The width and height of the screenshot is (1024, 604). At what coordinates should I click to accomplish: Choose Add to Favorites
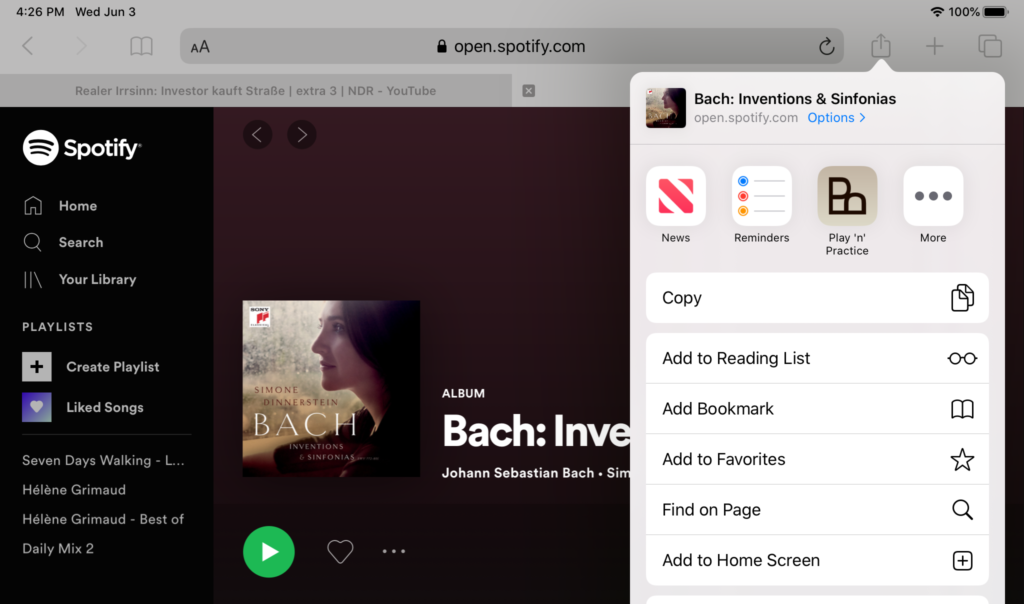tap(817, 459)
